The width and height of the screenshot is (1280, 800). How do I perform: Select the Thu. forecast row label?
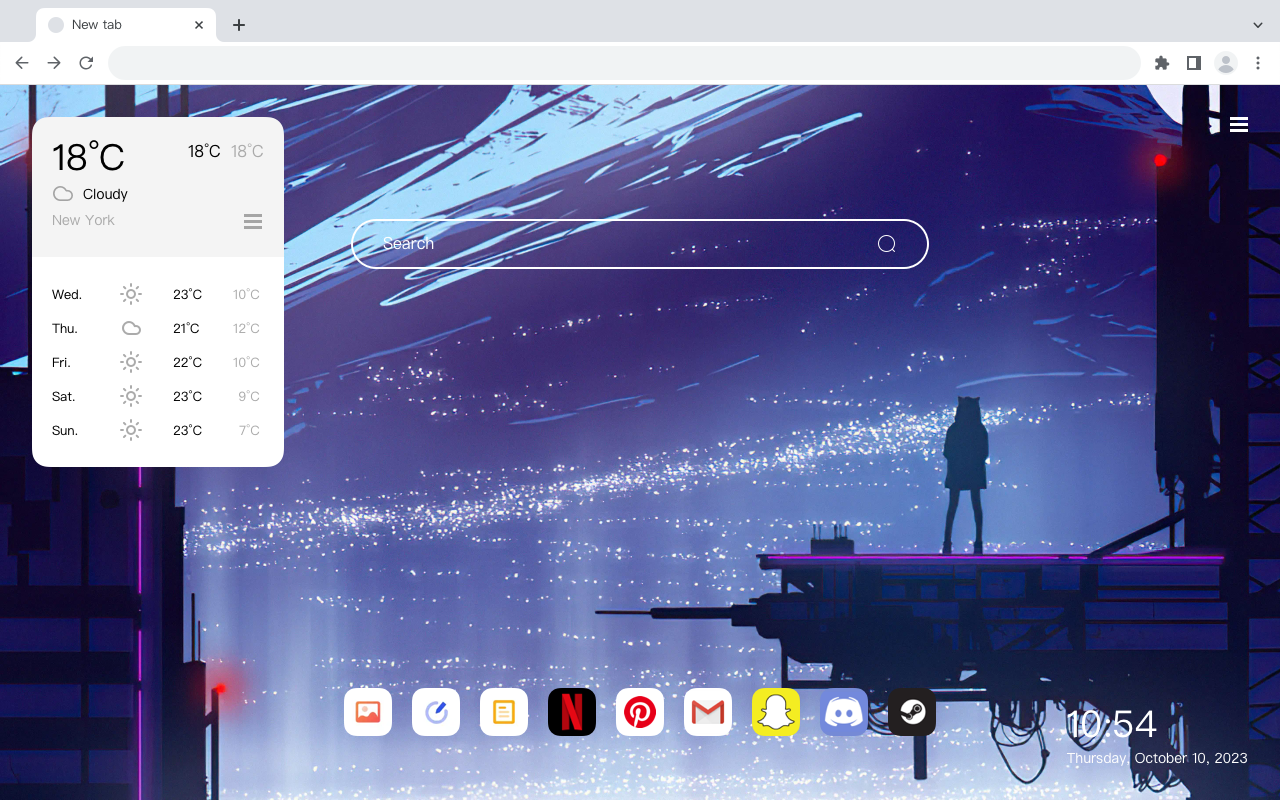click(65, 329)
